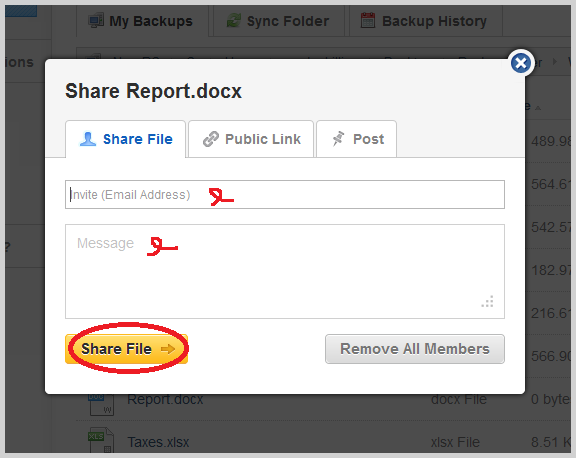Click the person icon on Share File tab

pos(88,139)
